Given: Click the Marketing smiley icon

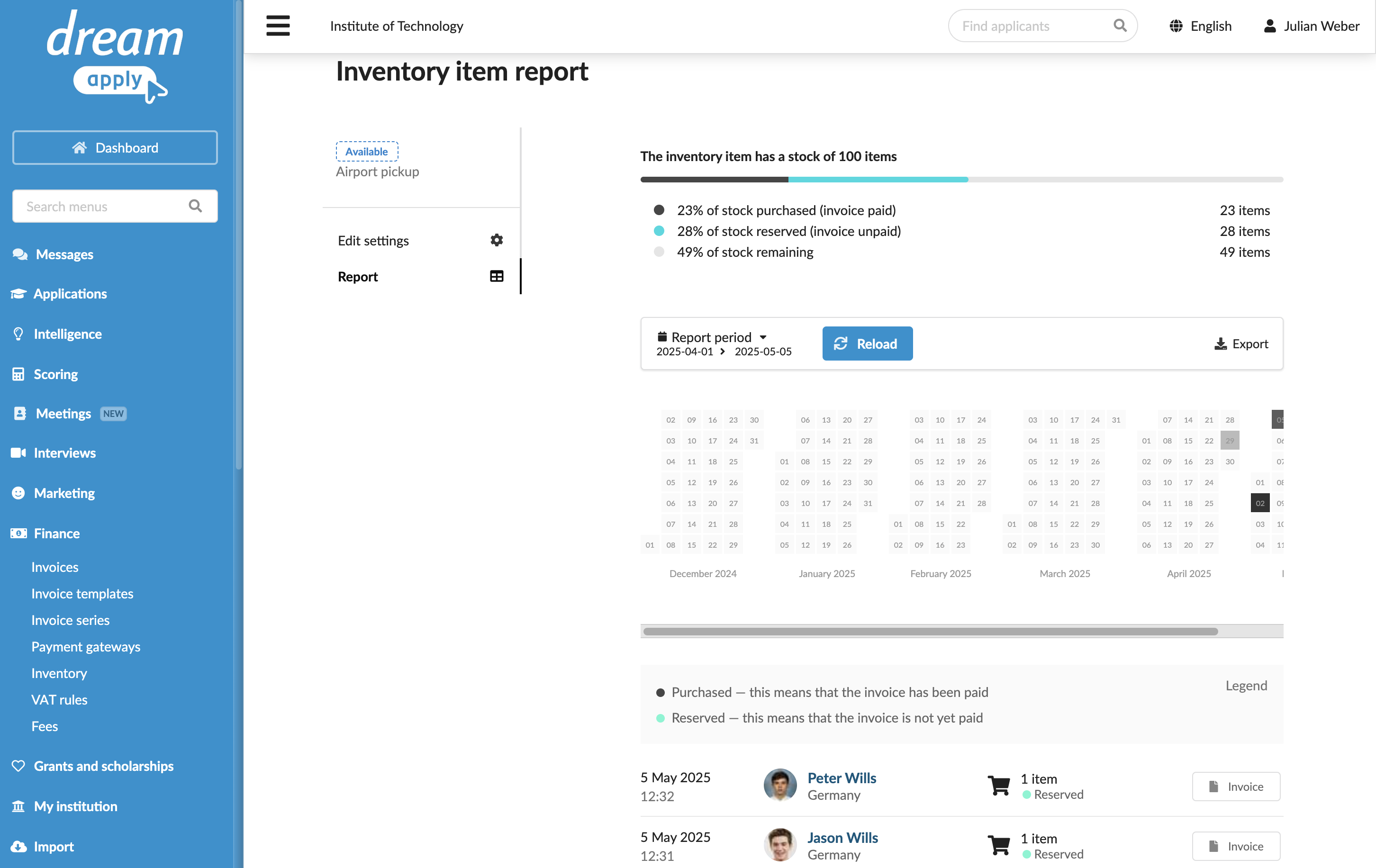Looking at the screenshot, I should [18, 493].
